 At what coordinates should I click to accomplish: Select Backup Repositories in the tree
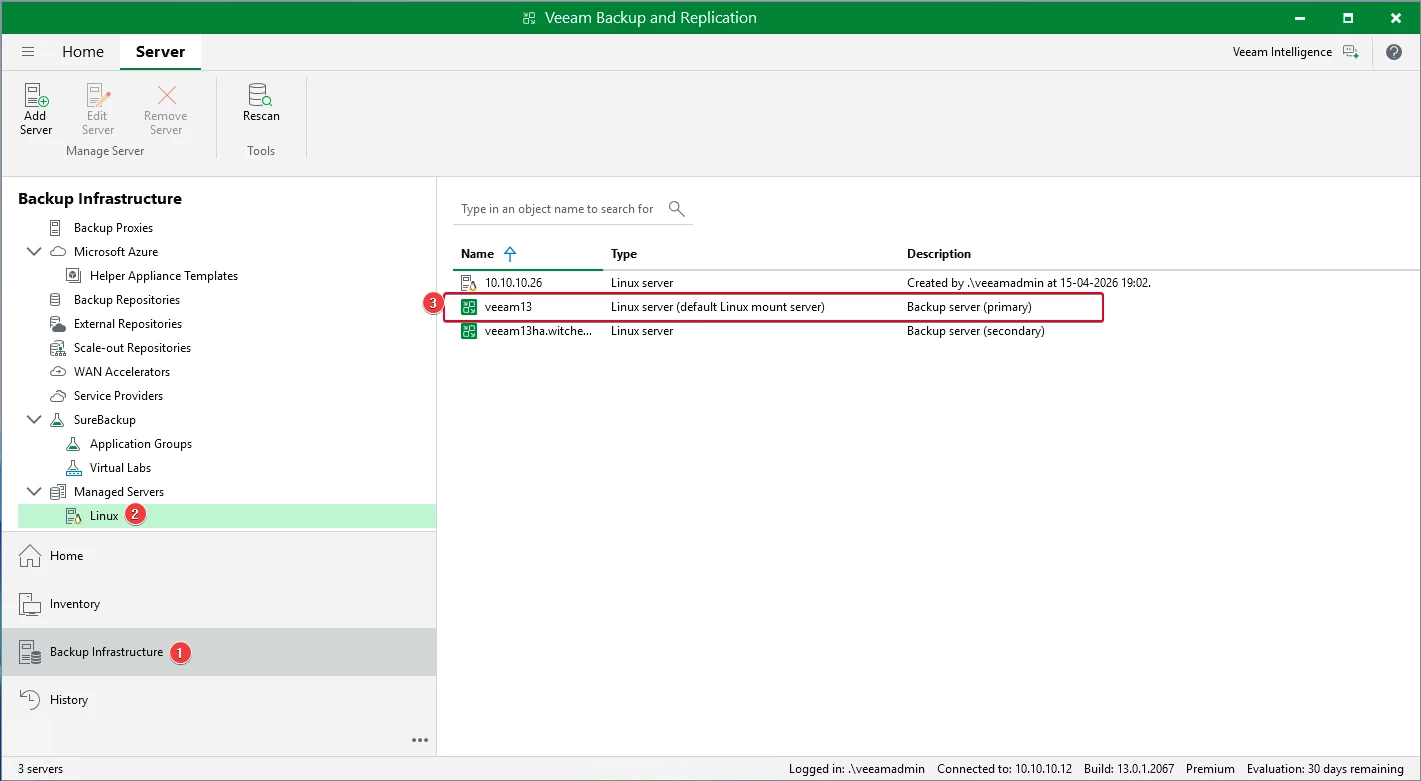127,300
